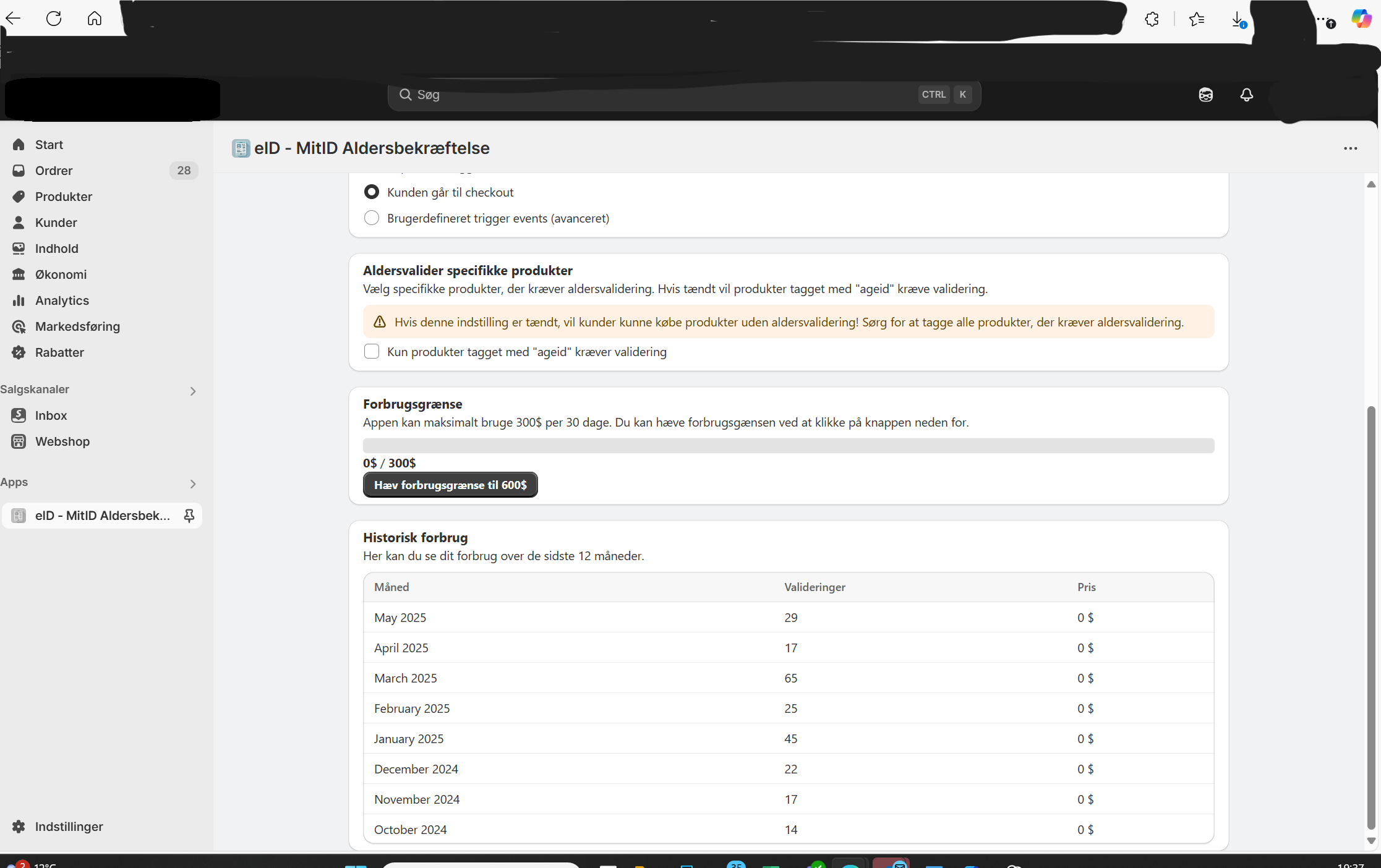The image size is (1381, 868).
Task: Open the app options via three-dot menu
Action: click(1351, 148)
